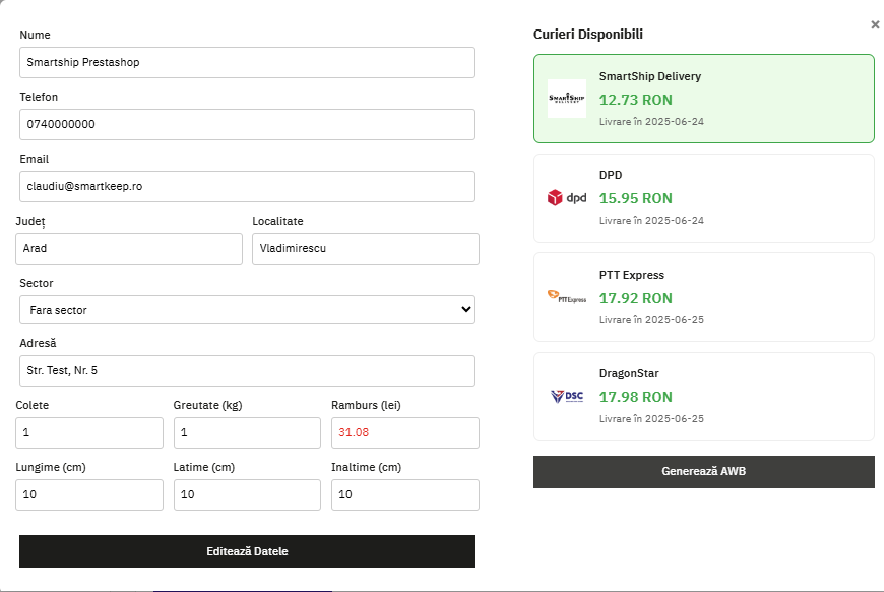This screenshot has width=884, height=592.
Task: Click the Adresă input field
Action: (246, 371)
